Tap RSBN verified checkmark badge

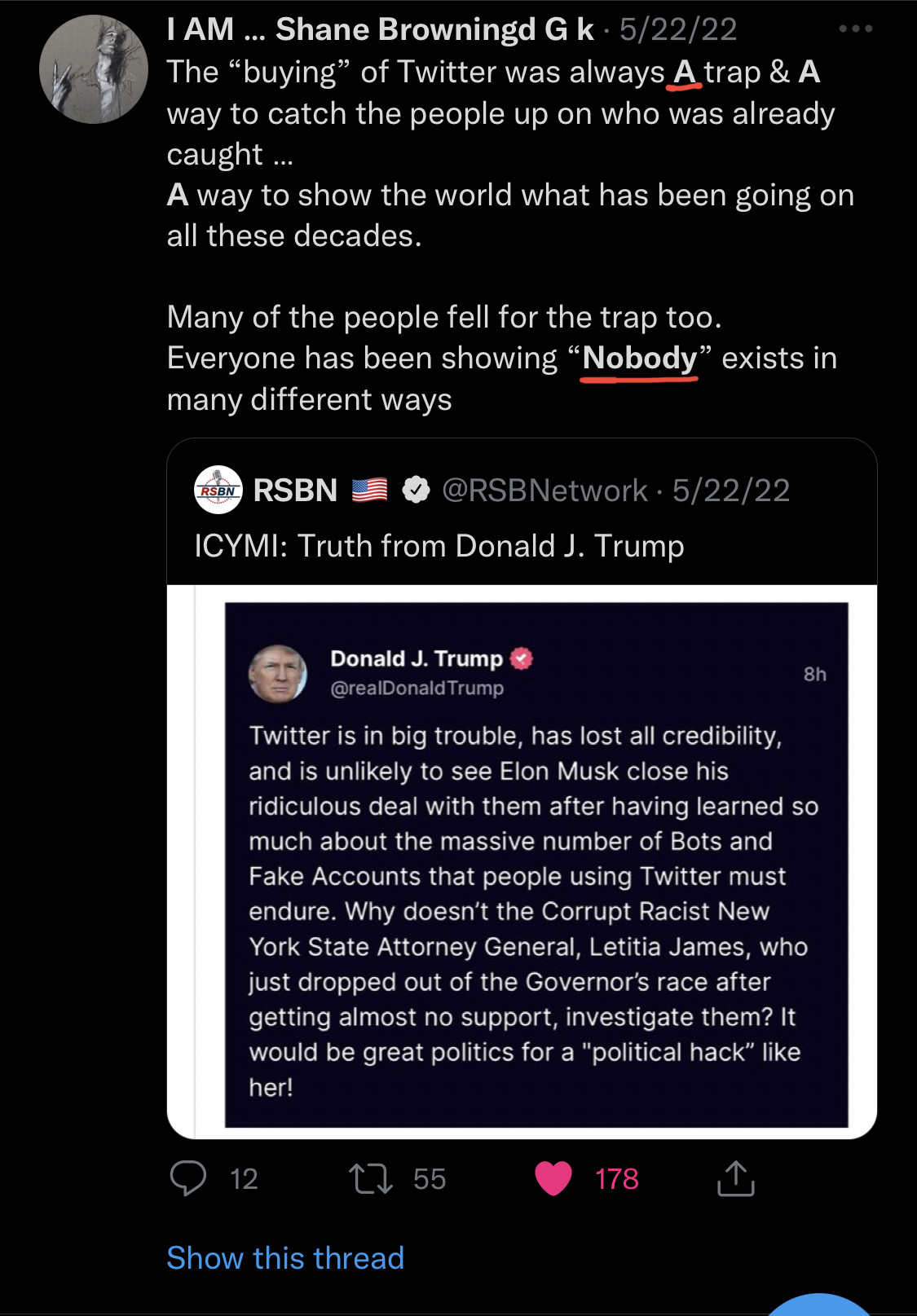pyautogui.click(x=417, y=490)
